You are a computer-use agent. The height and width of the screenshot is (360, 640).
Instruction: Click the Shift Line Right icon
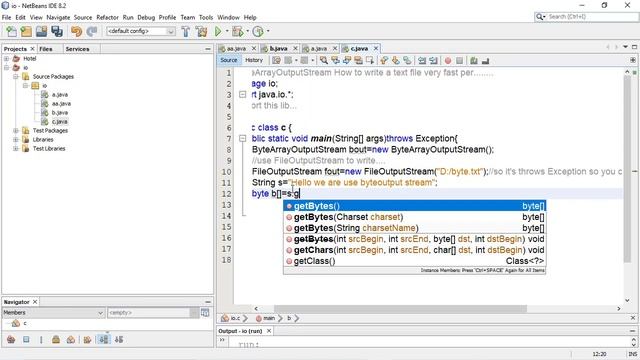point(433,60)
